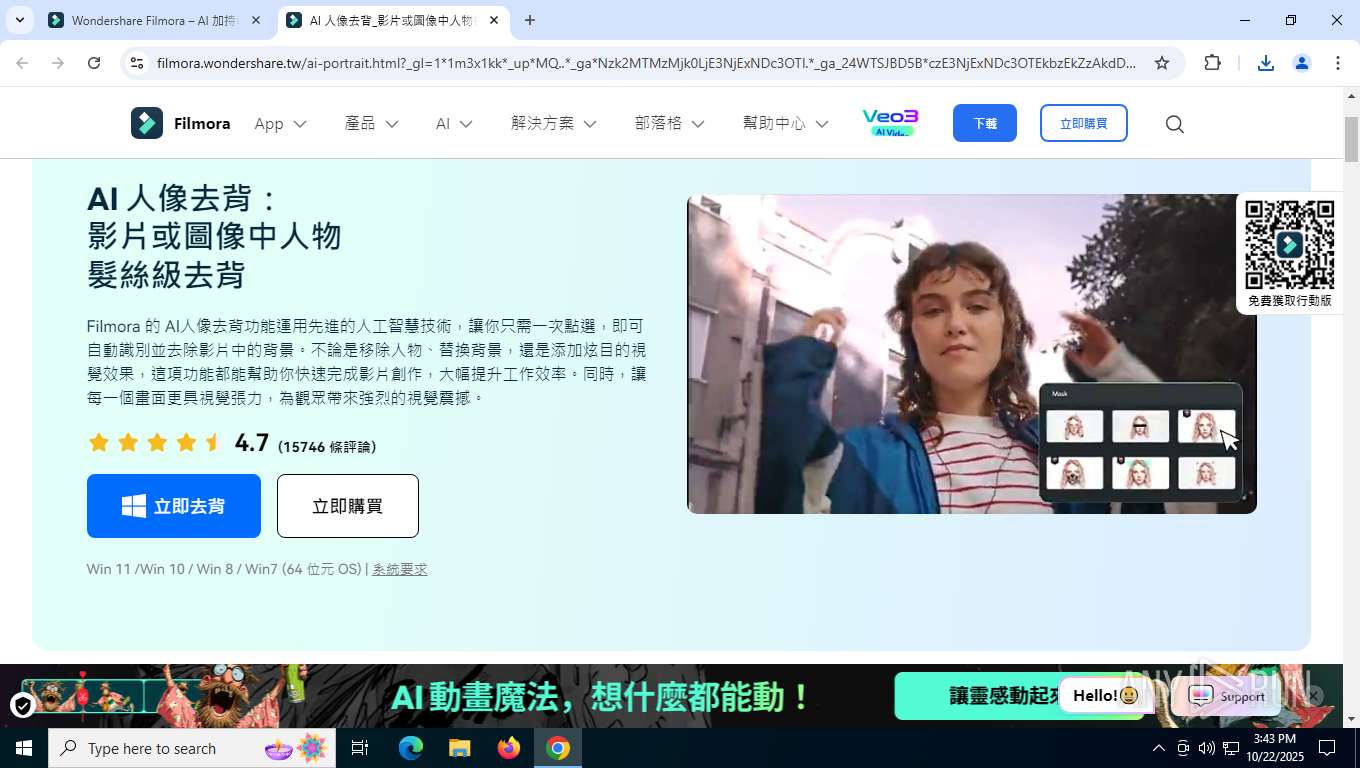The height and width of the screenshot is (768, 1360).
Task: Expand the AI menu
Action: point(454,124)
